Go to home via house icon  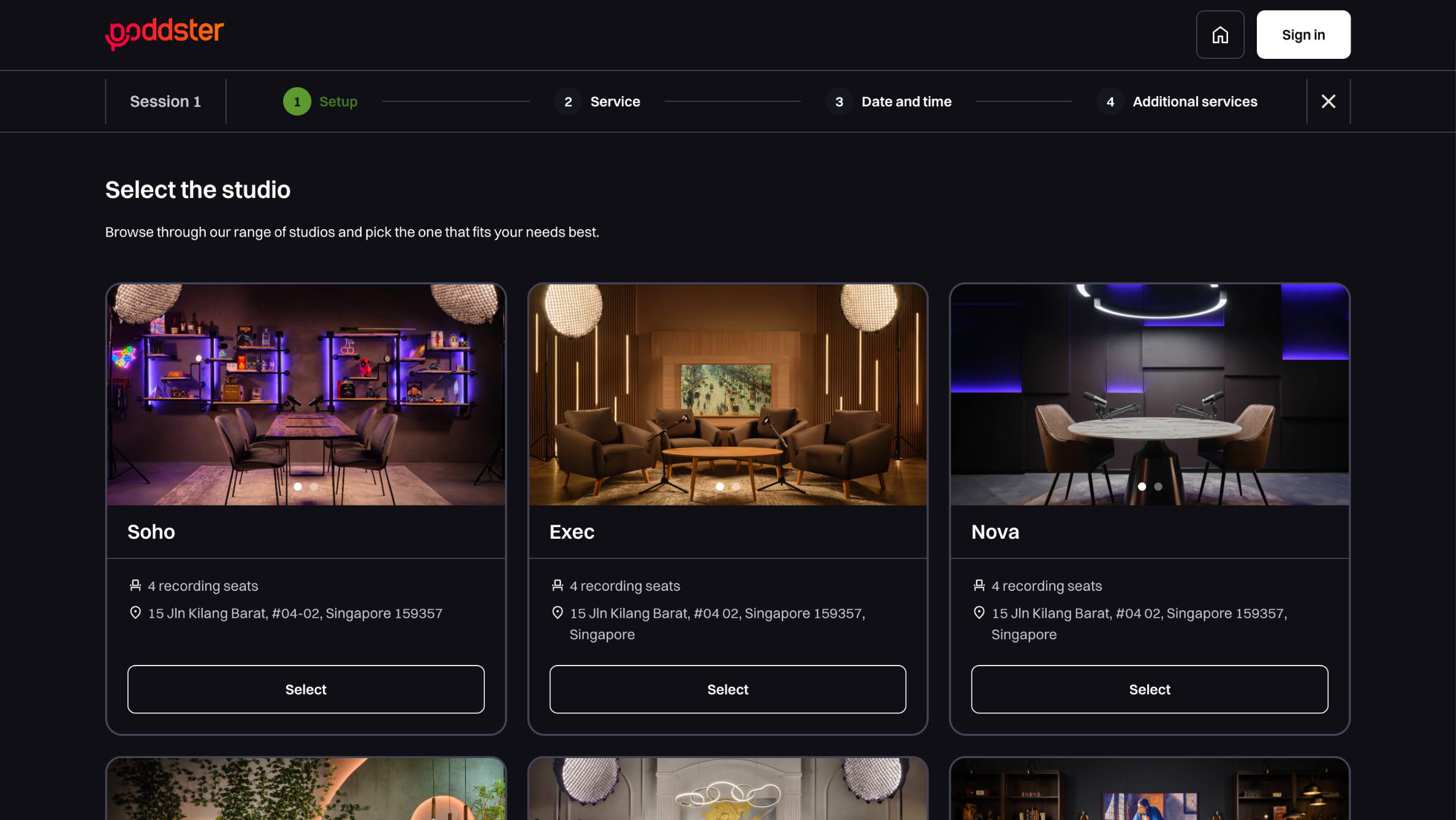pyautogui.click(x=1219, y=34)
